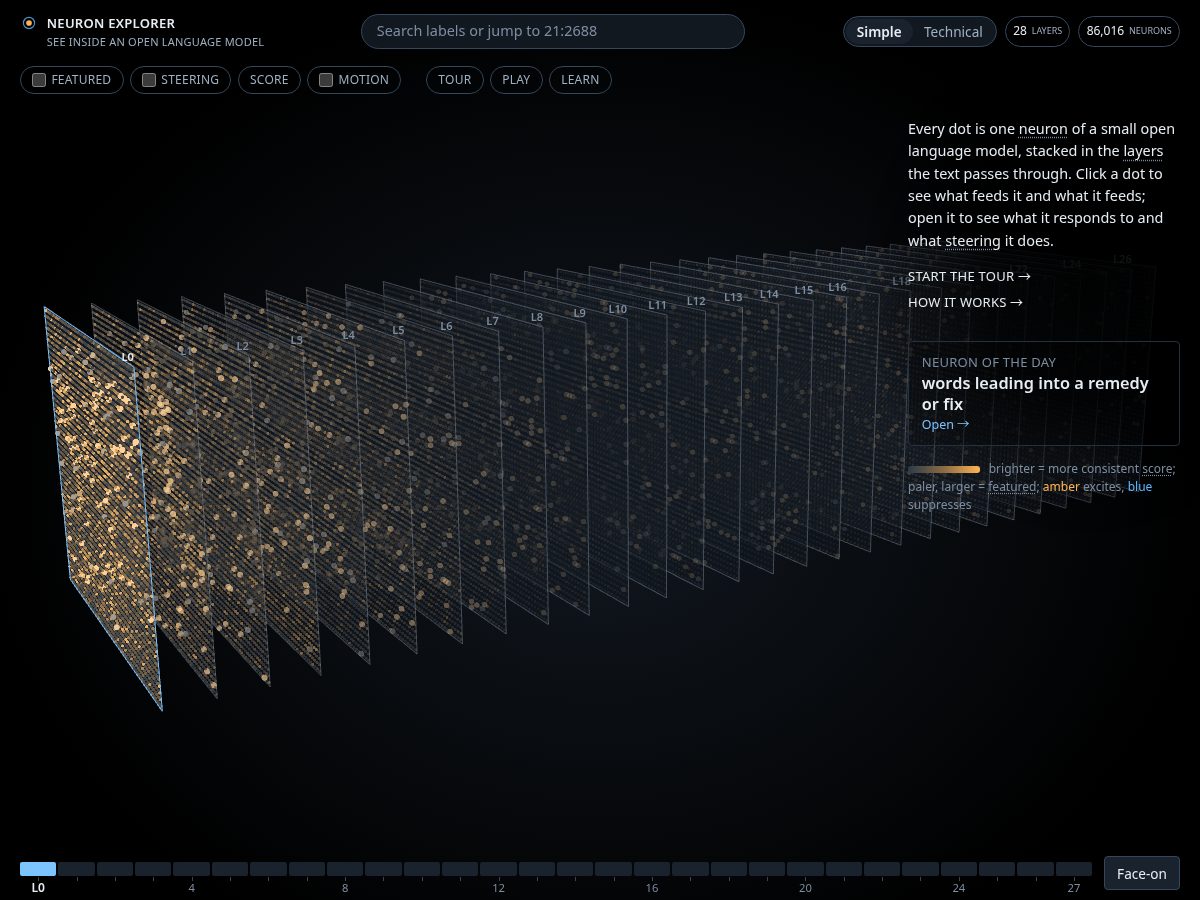Click the 'amber' legend word
This screenshot has width=1200, height=900.
point(1061,486)
